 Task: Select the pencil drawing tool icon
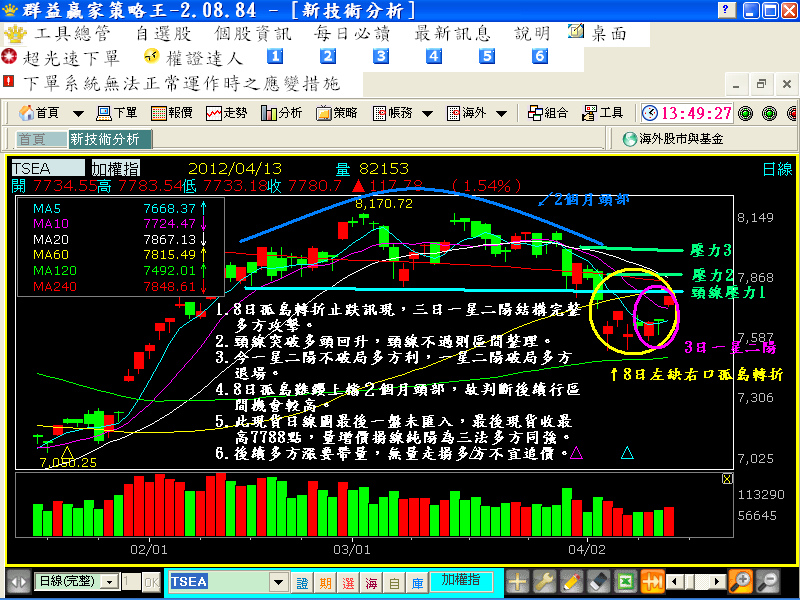[571, 582]
